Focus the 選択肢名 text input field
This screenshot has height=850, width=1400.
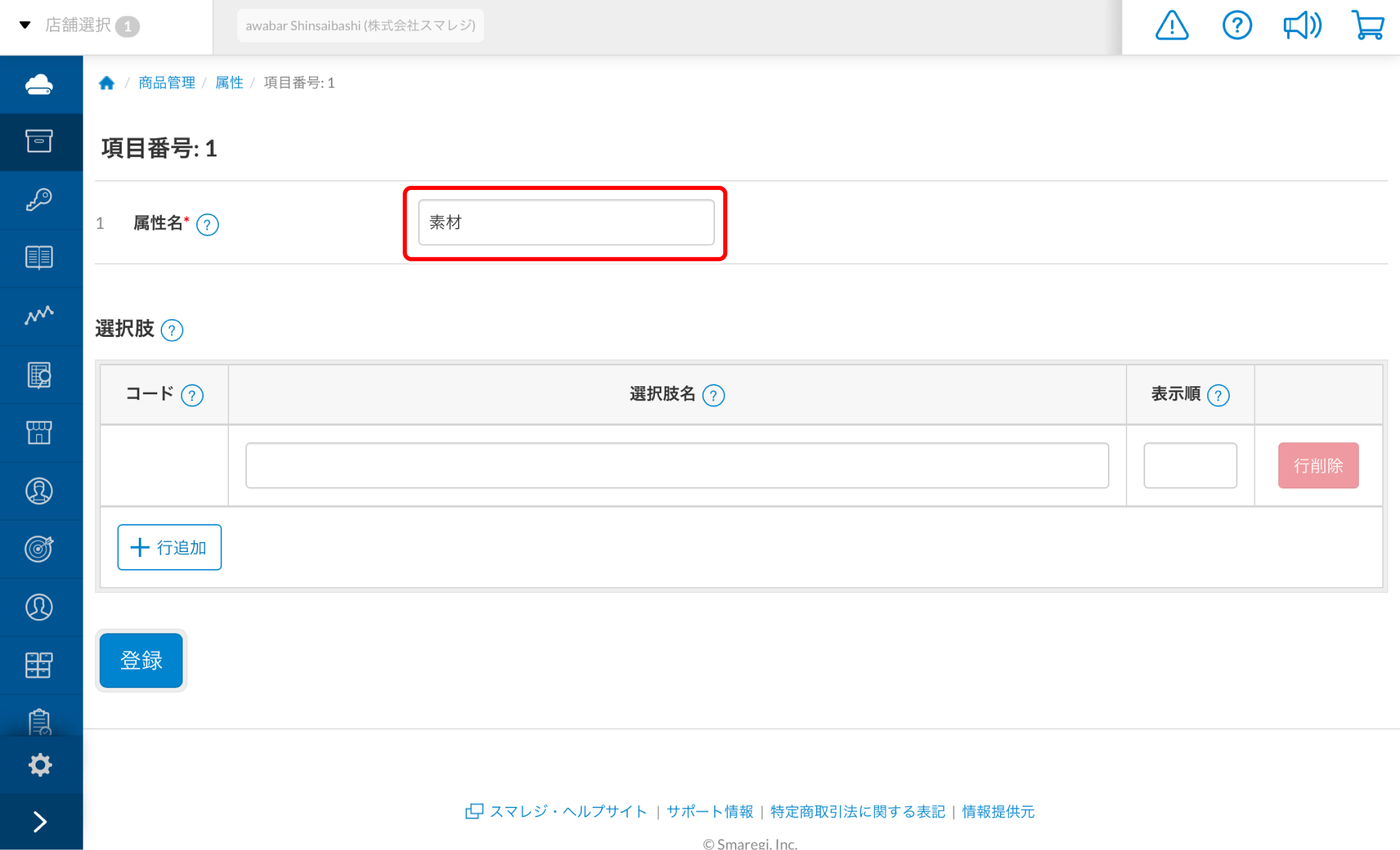coord(677,465)
